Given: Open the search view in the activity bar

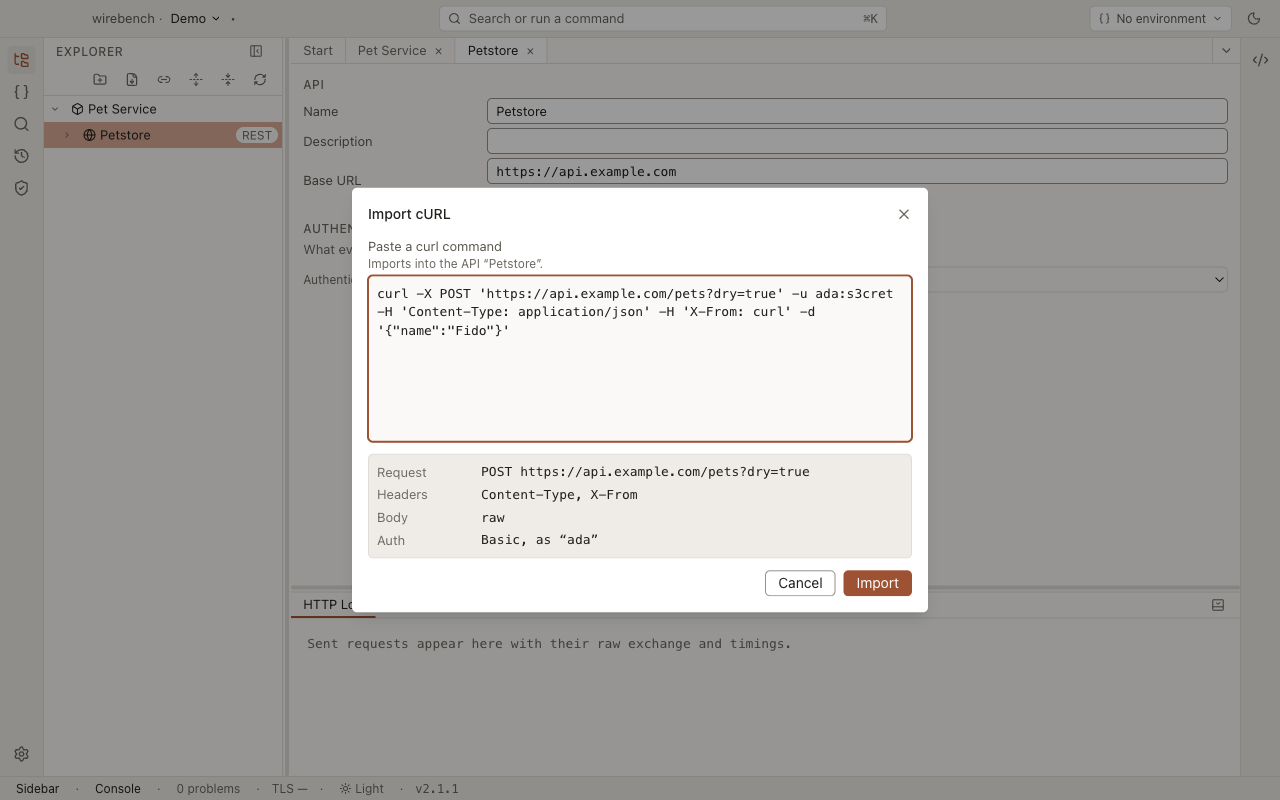Looking at the screenshot, I should [x=21, y=124].
